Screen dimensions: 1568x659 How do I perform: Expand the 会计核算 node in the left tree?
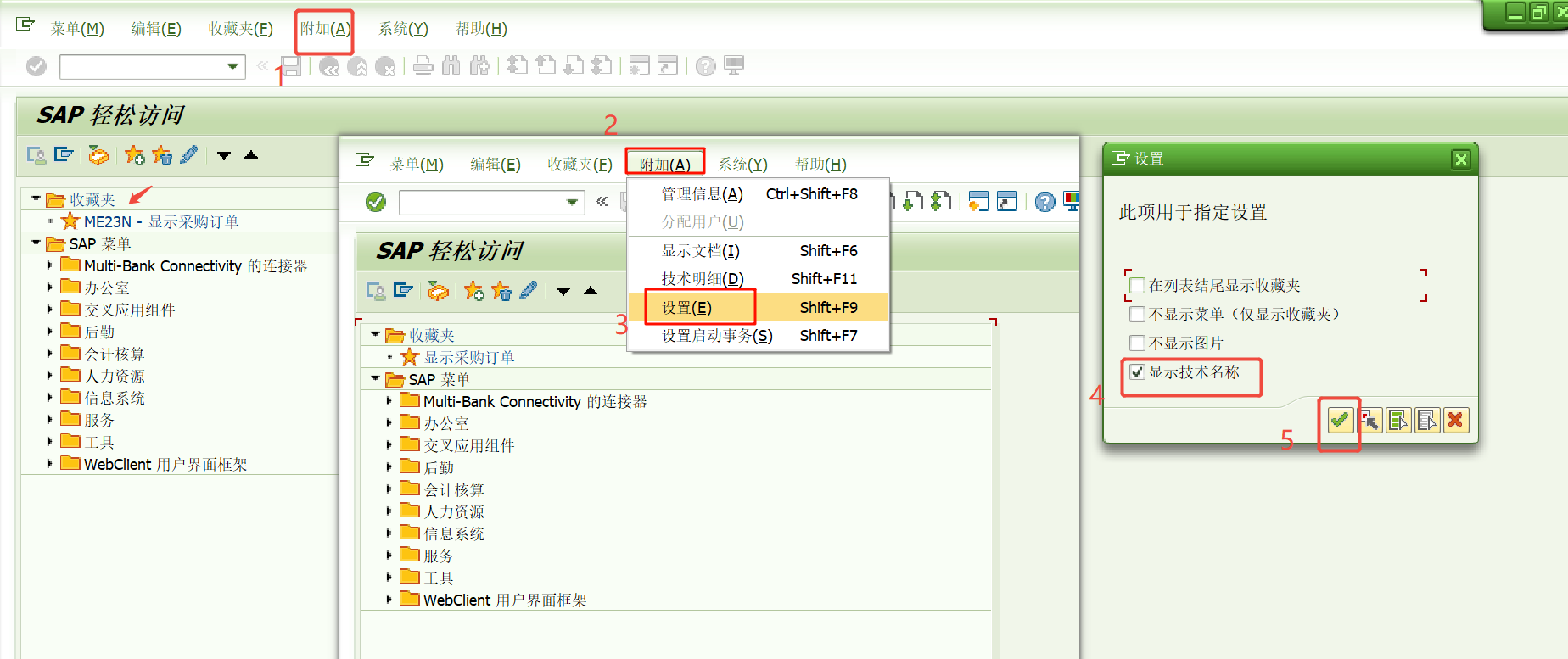pos(50,354)
